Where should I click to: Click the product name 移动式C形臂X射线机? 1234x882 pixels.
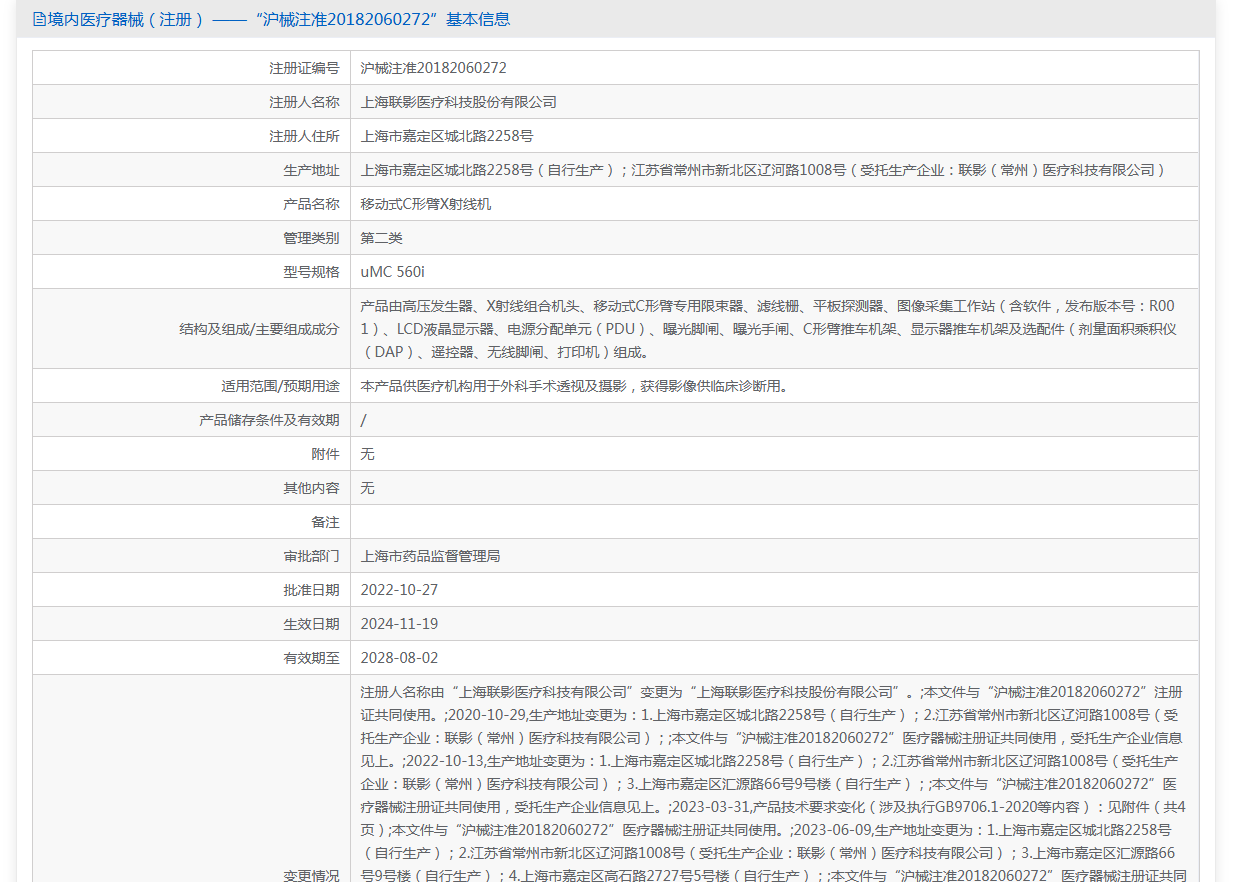(426, 204)
